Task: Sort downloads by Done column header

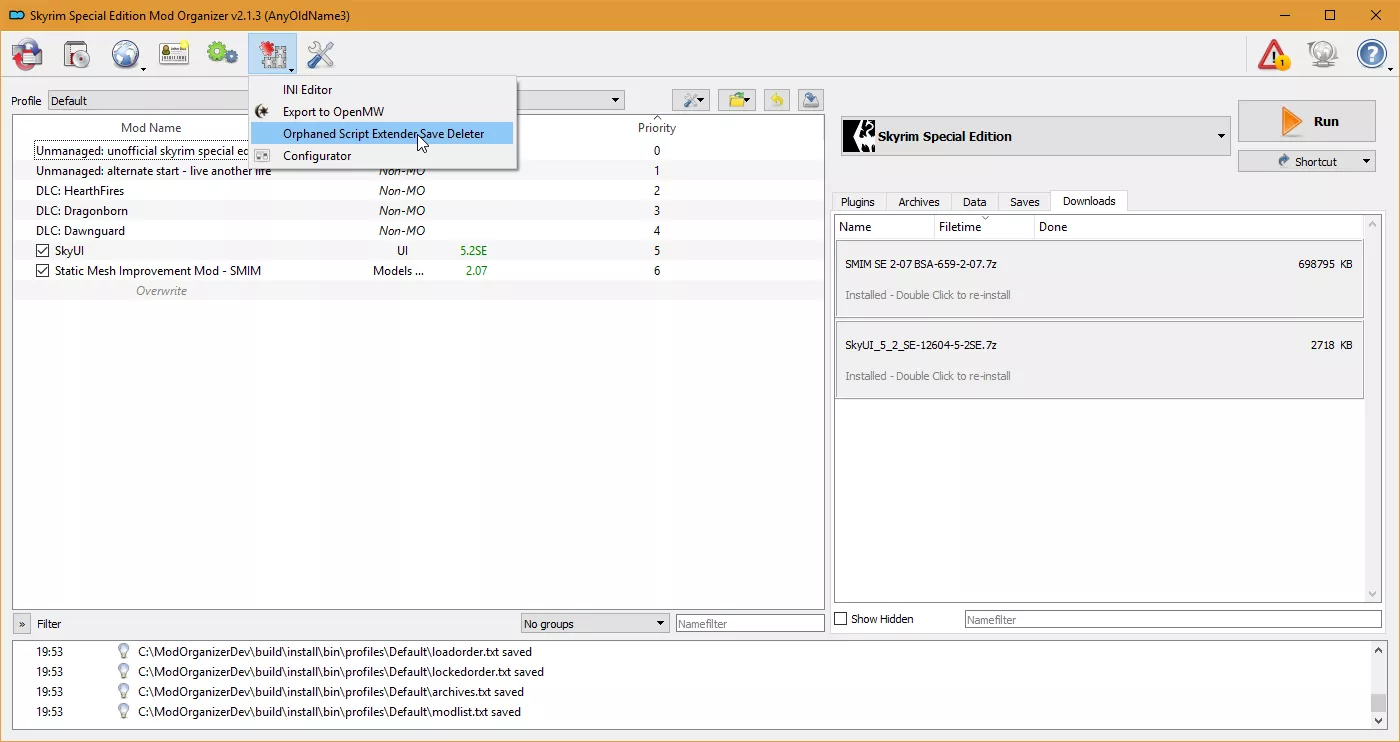Action: (1200, 227)
